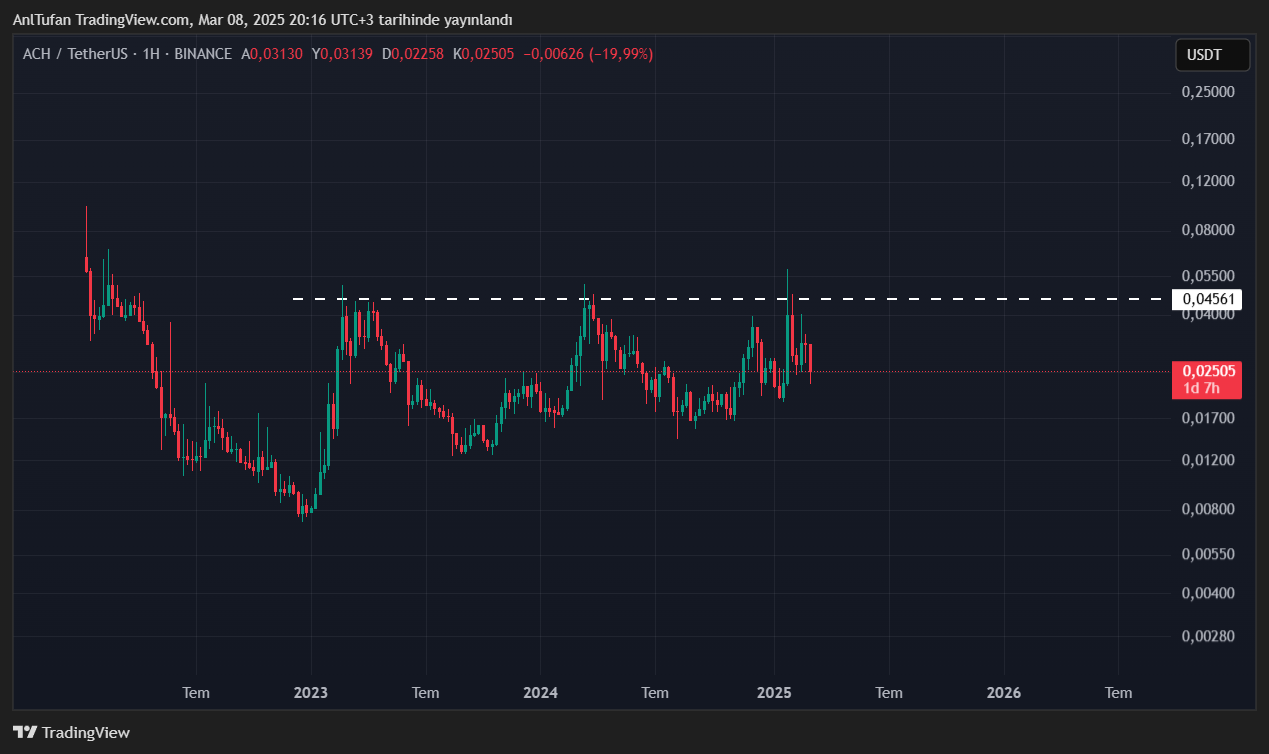1269x754 pixels.
Task: Click the TradingView logo at bottom
Action: click(72, 732)
